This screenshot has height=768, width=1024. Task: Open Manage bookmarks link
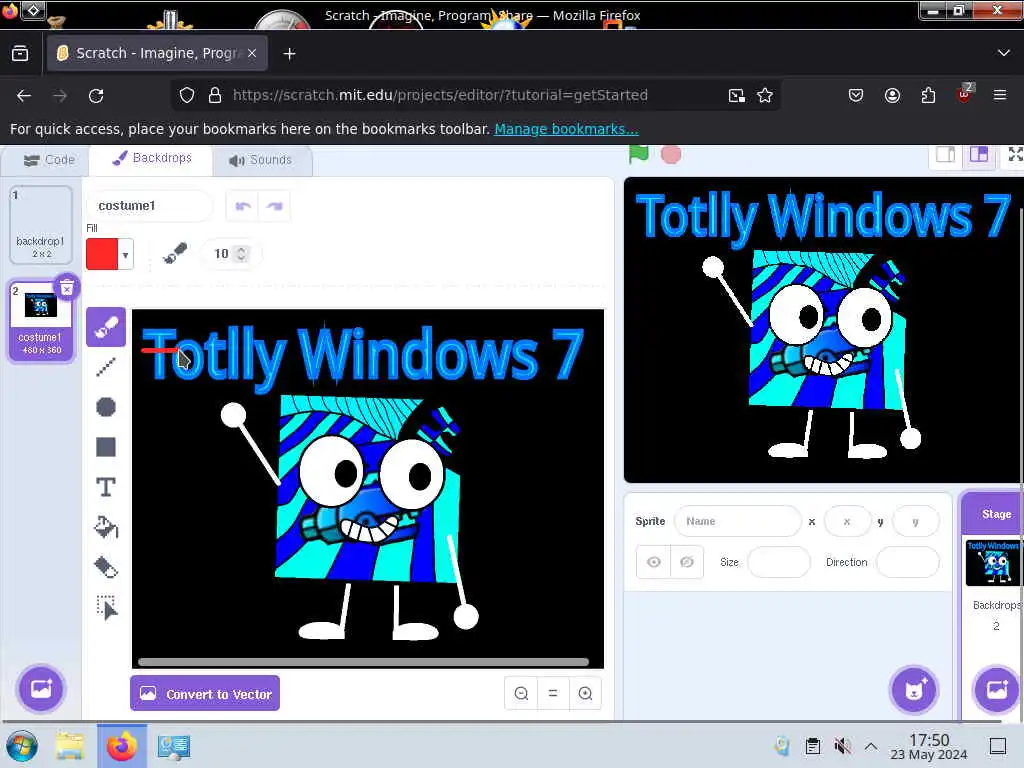point(566,129)
